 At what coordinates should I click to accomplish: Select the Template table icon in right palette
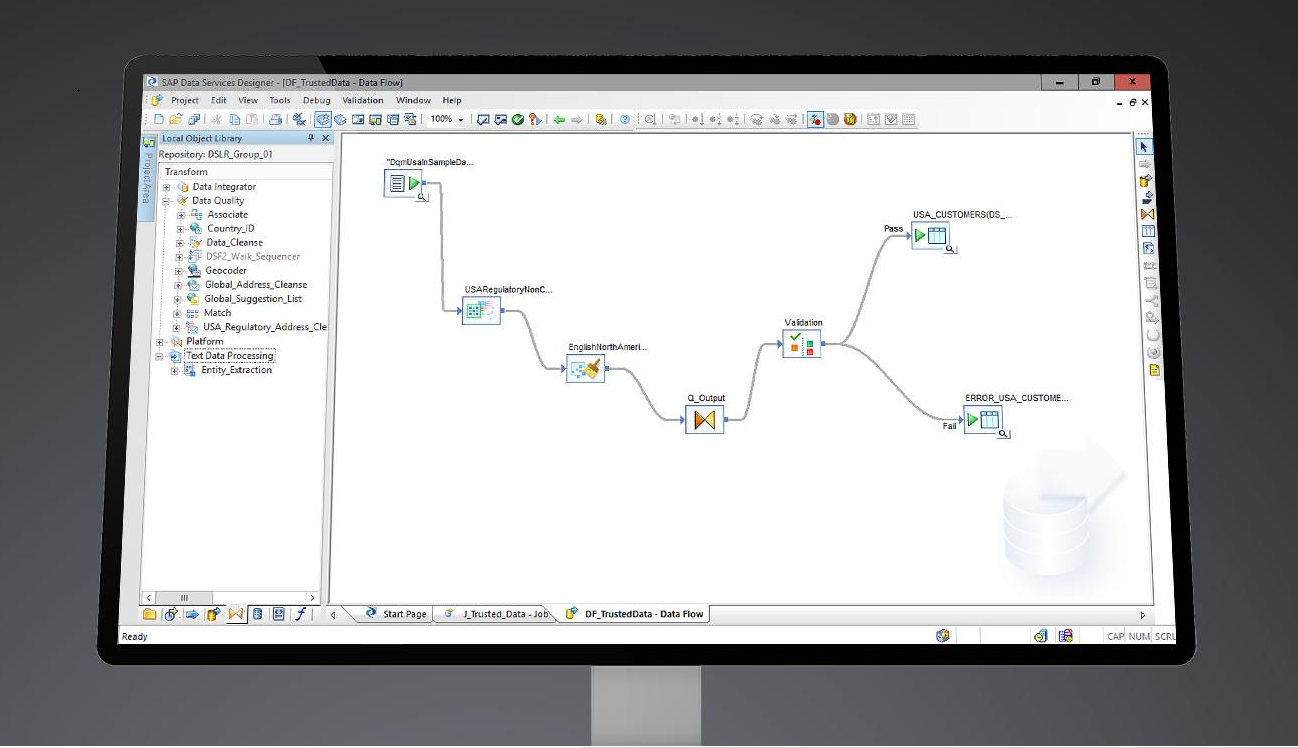[x=1147, y=231]
